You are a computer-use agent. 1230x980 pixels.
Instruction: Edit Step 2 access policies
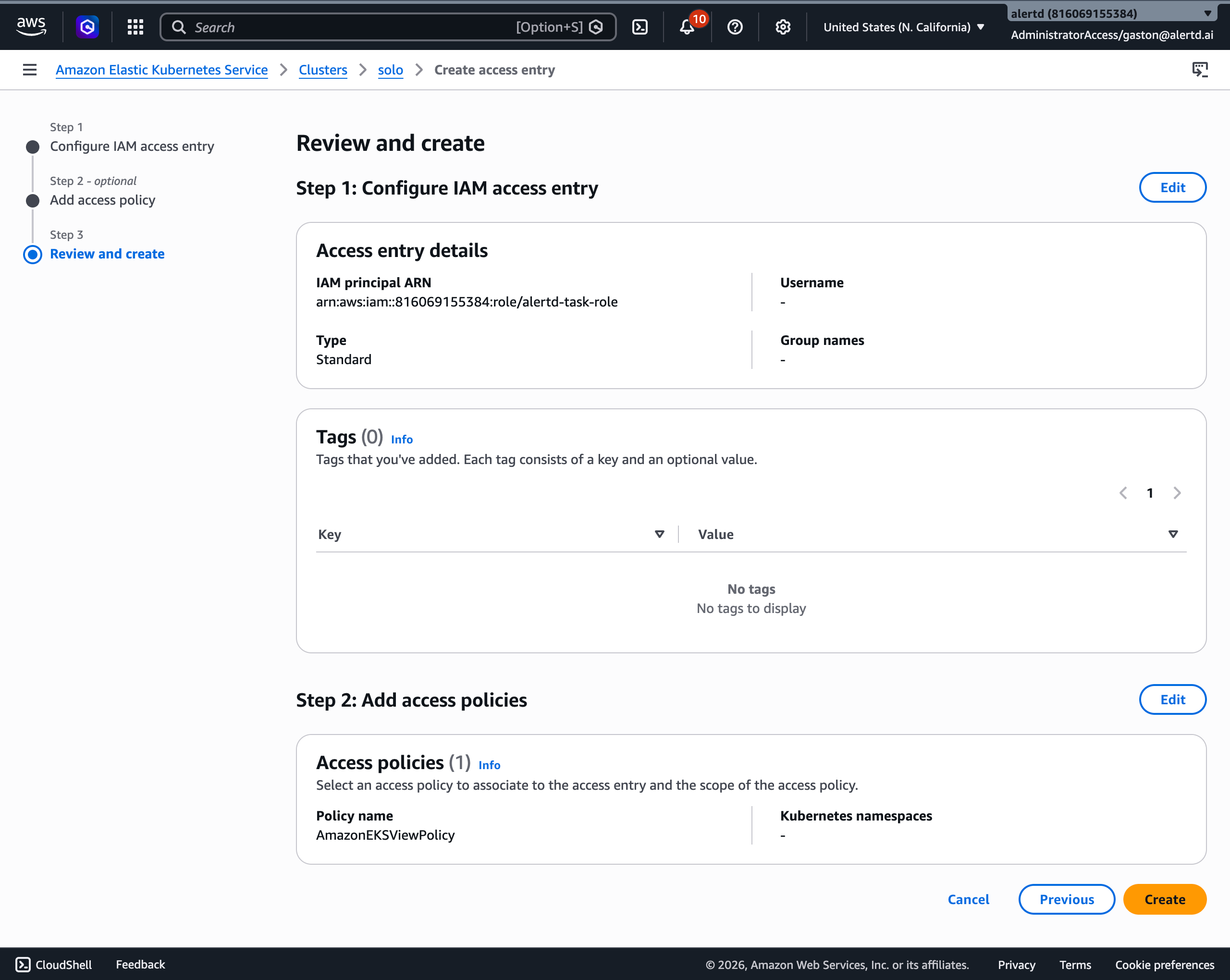point(1172,699)
